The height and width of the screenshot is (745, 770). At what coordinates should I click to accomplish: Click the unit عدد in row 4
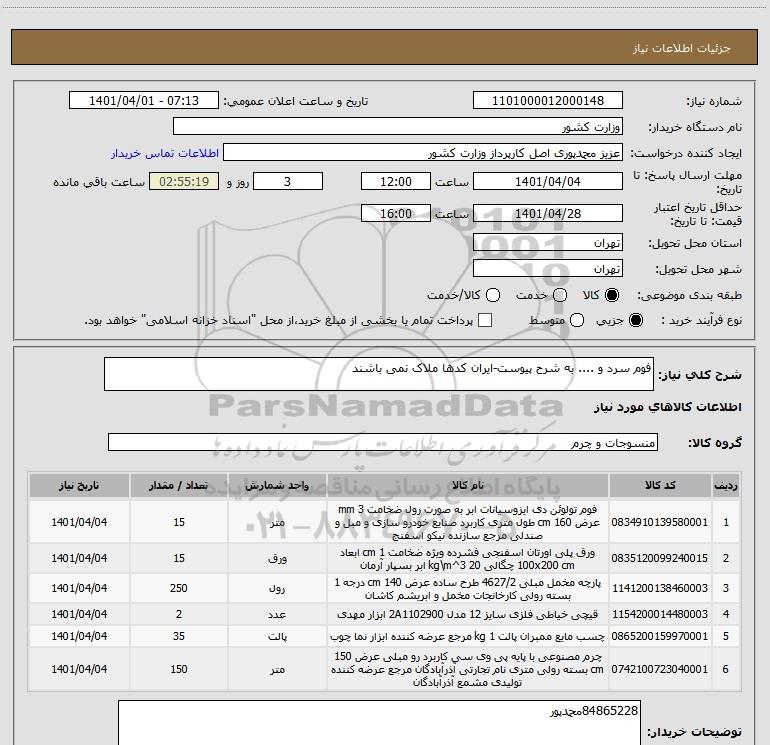click(277, 614)
